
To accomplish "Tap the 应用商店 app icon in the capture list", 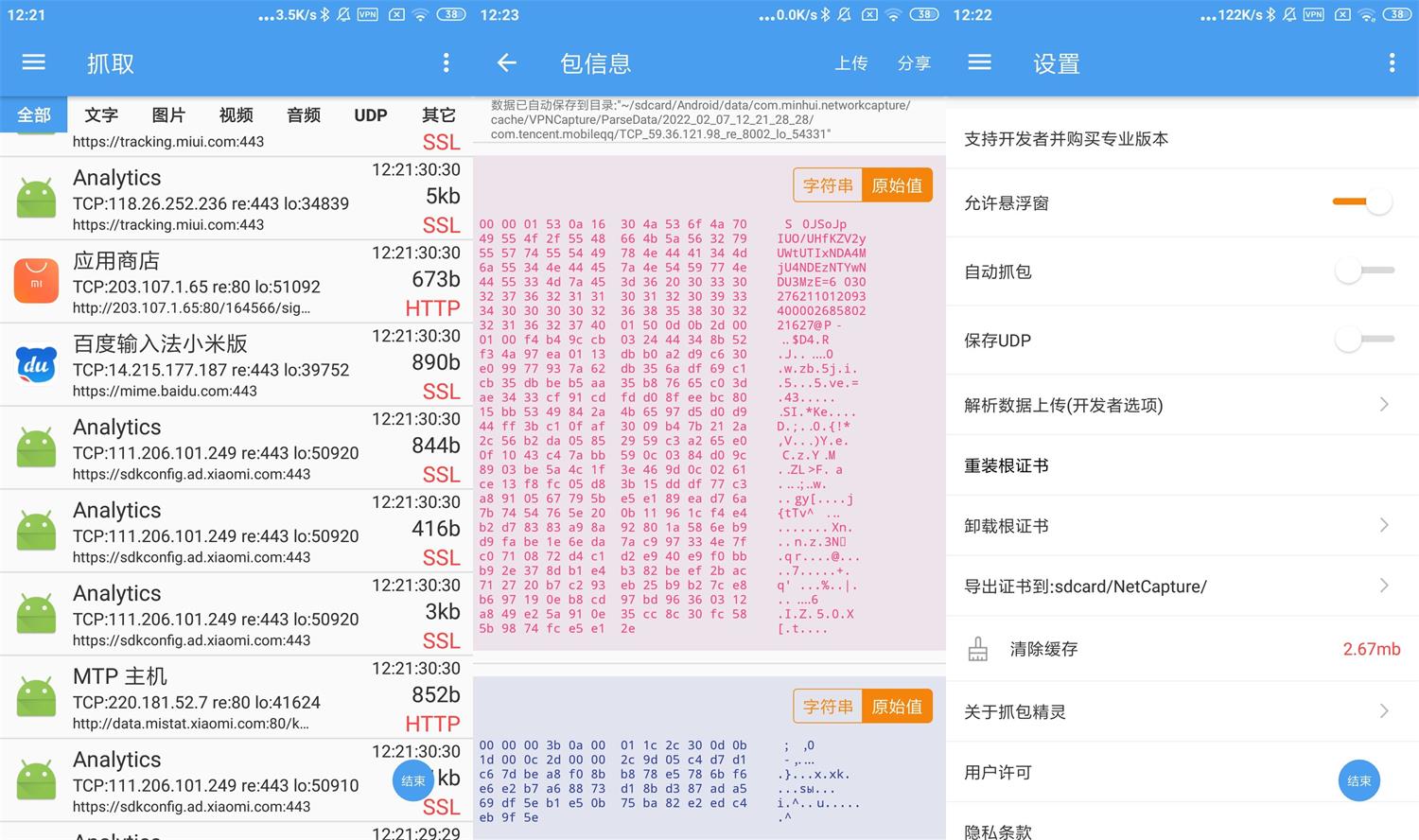I will click(x=36, y=280).
